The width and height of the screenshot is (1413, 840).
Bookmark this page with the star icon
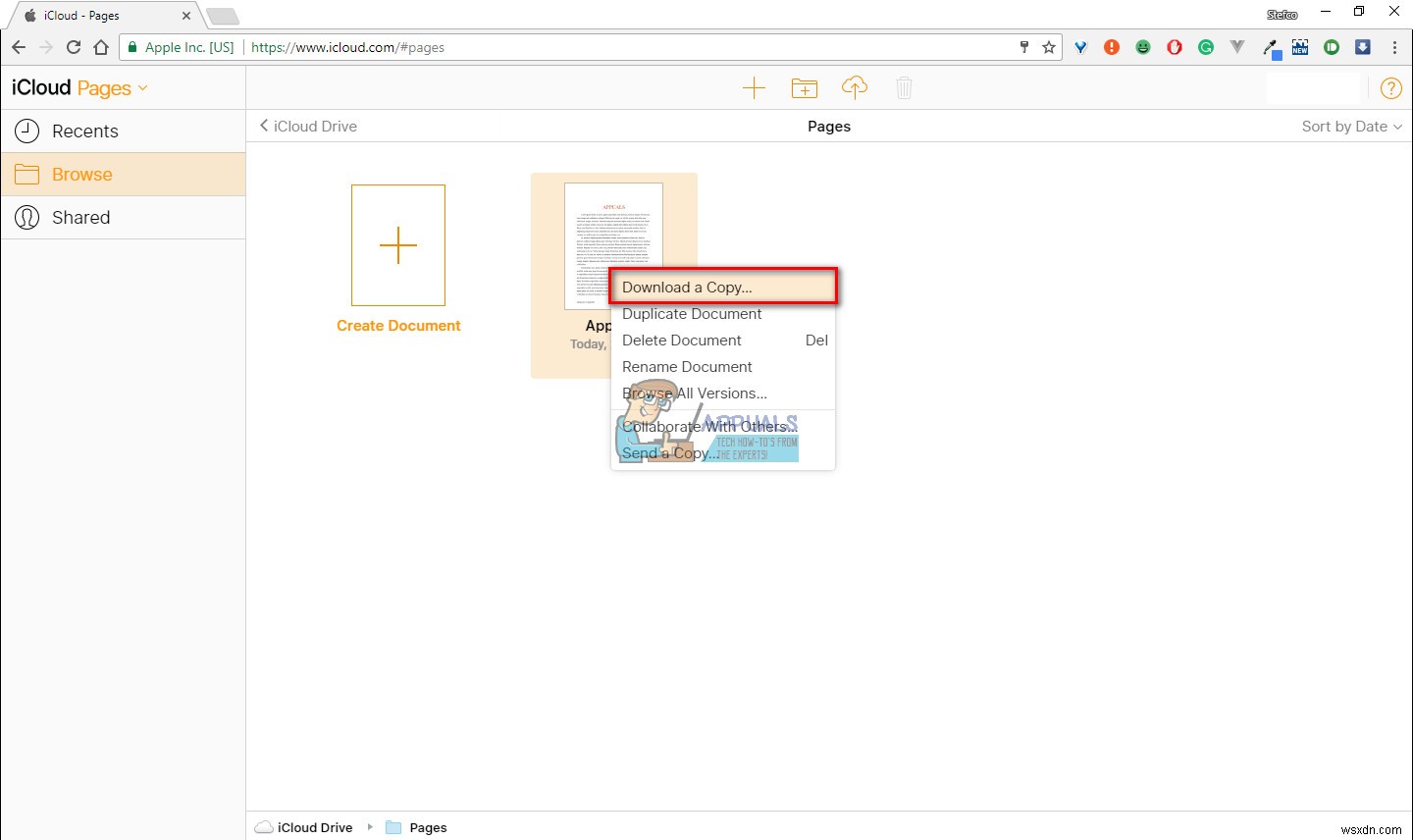click(x=1049, y=47)
